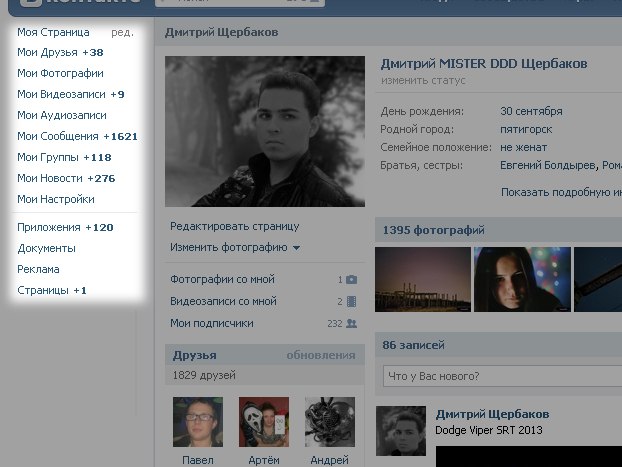Open Страницы +1

pos(52,290)
